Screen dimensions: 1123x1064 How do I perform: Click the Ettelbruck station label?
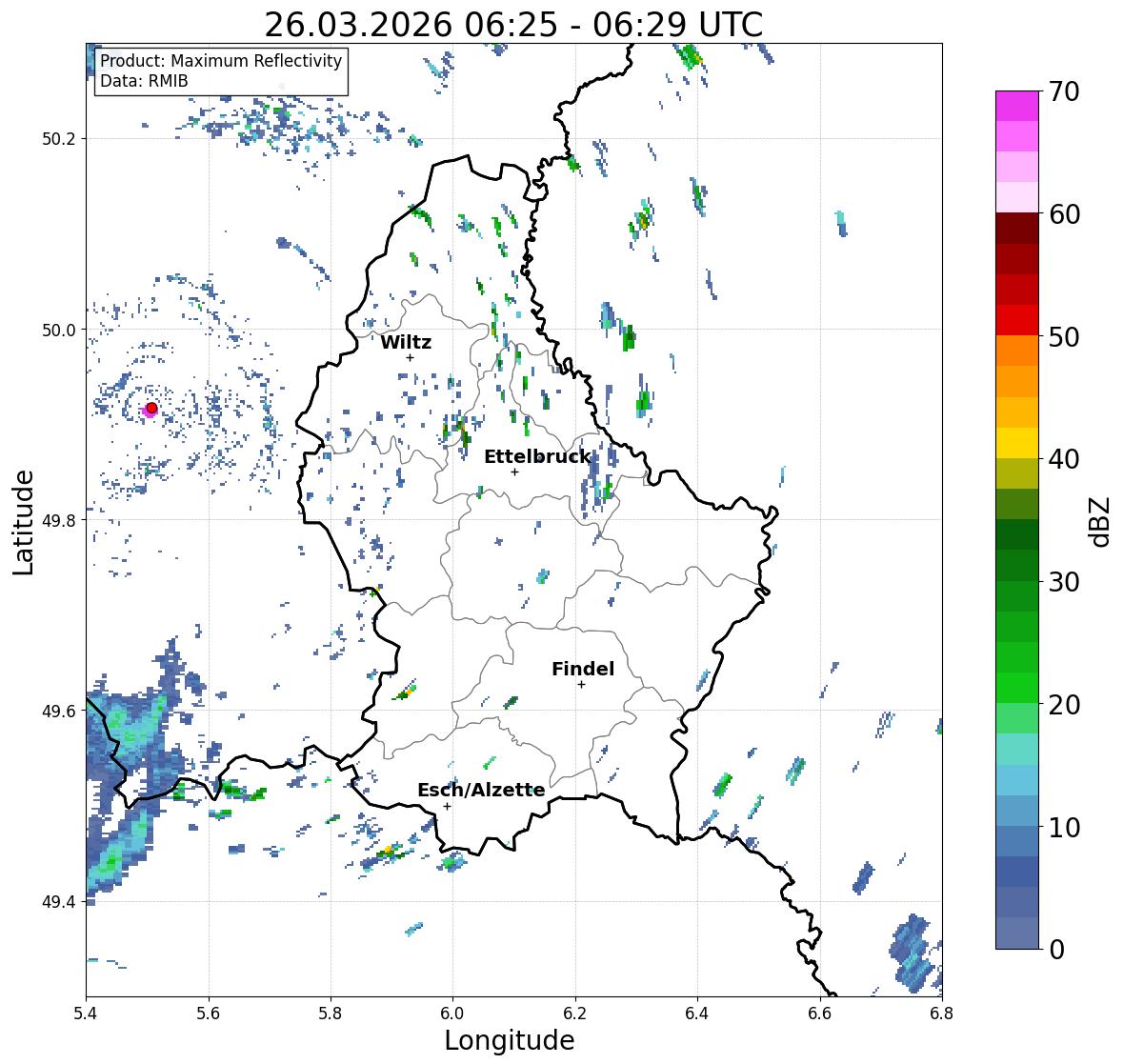coord(537,457)
